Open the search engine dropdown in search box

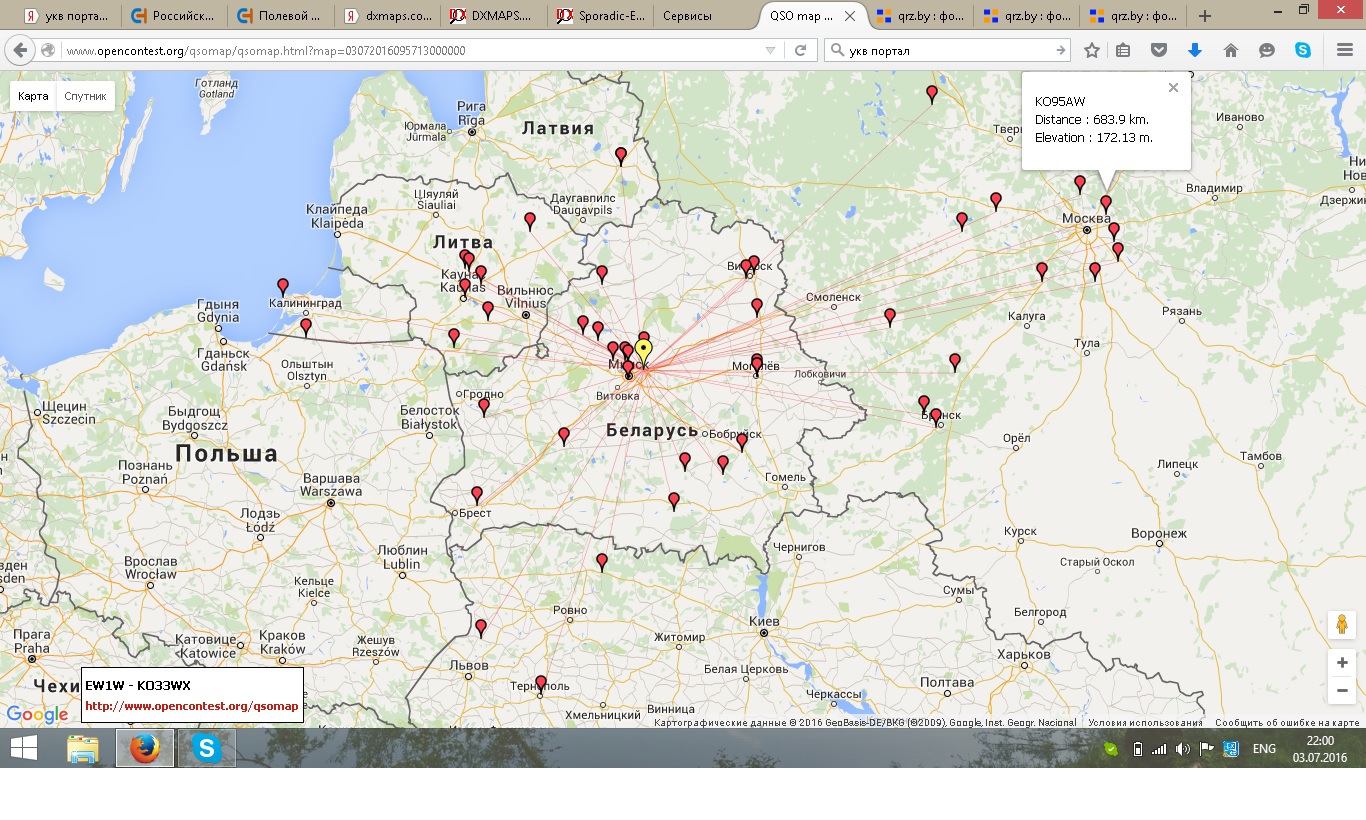[x=837, y=50]
